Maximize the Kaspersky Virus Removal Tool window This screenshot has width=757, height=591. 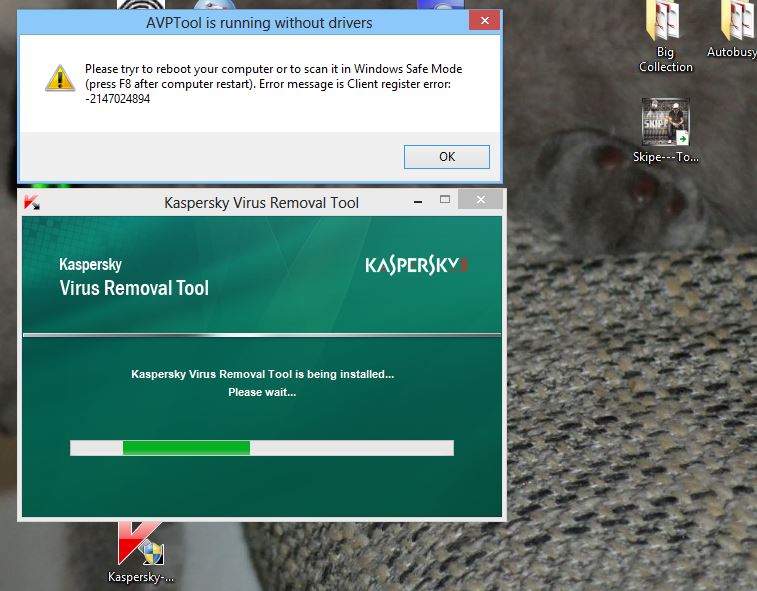[x=445, y=199]
